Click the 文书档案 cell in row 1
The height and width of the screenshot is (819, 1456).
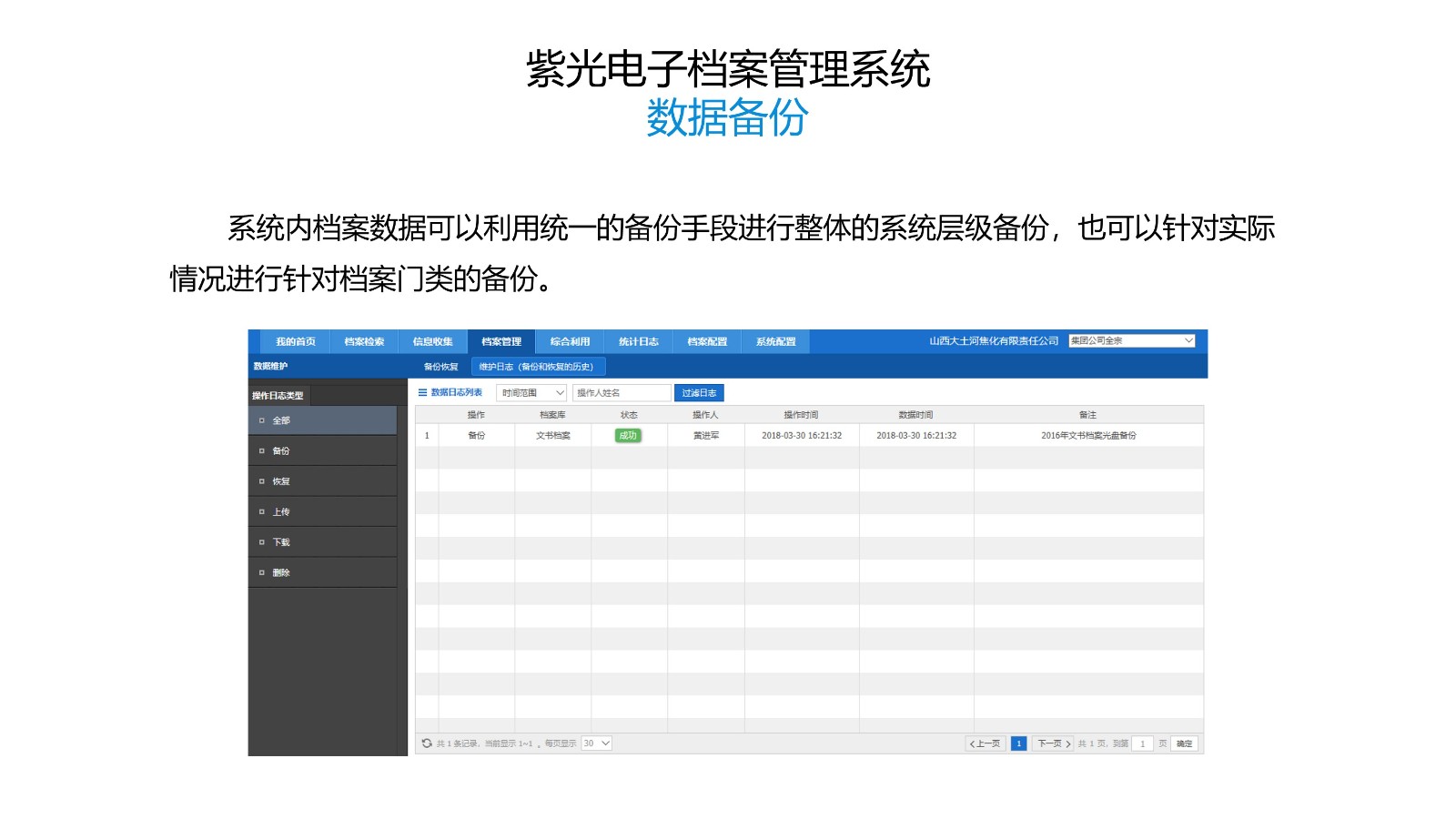point(553,436)
